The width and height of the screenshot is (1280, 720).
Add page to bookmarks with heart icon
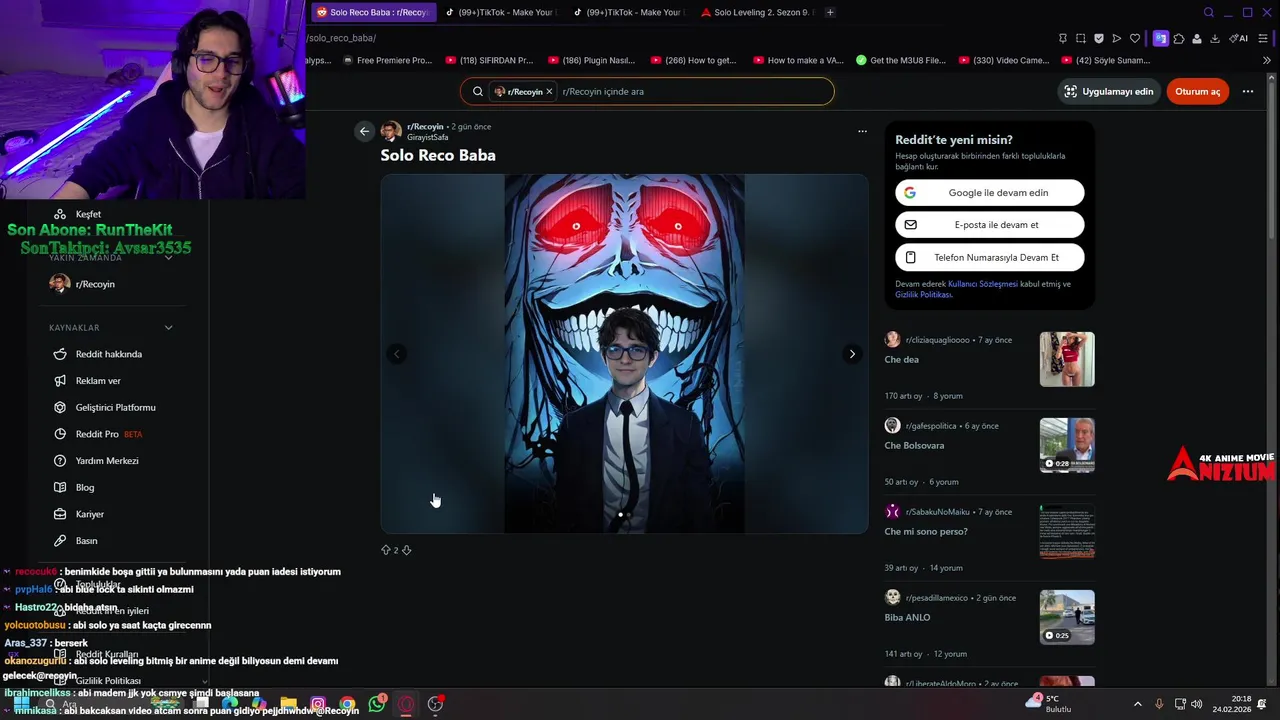click(x=1135, y=38)
